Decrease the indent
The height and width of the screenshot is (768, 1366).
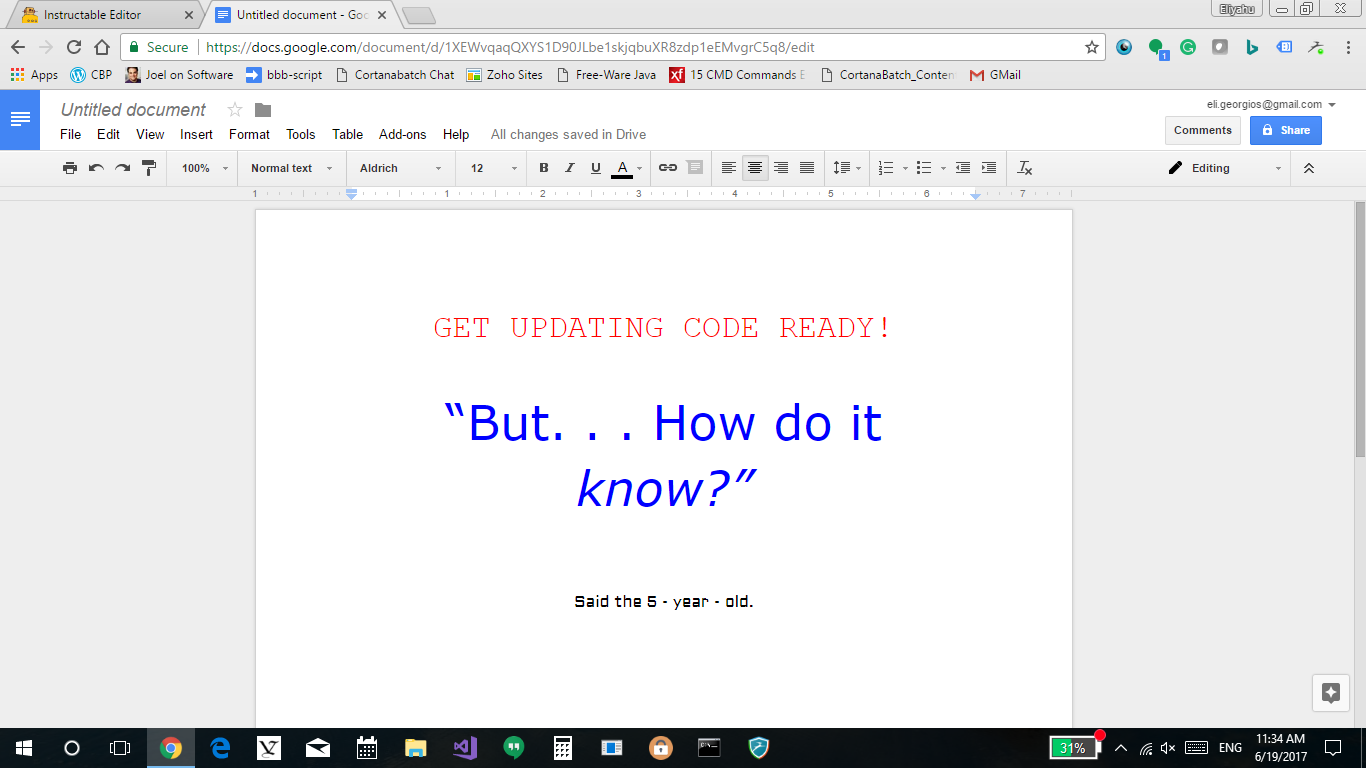963,168
